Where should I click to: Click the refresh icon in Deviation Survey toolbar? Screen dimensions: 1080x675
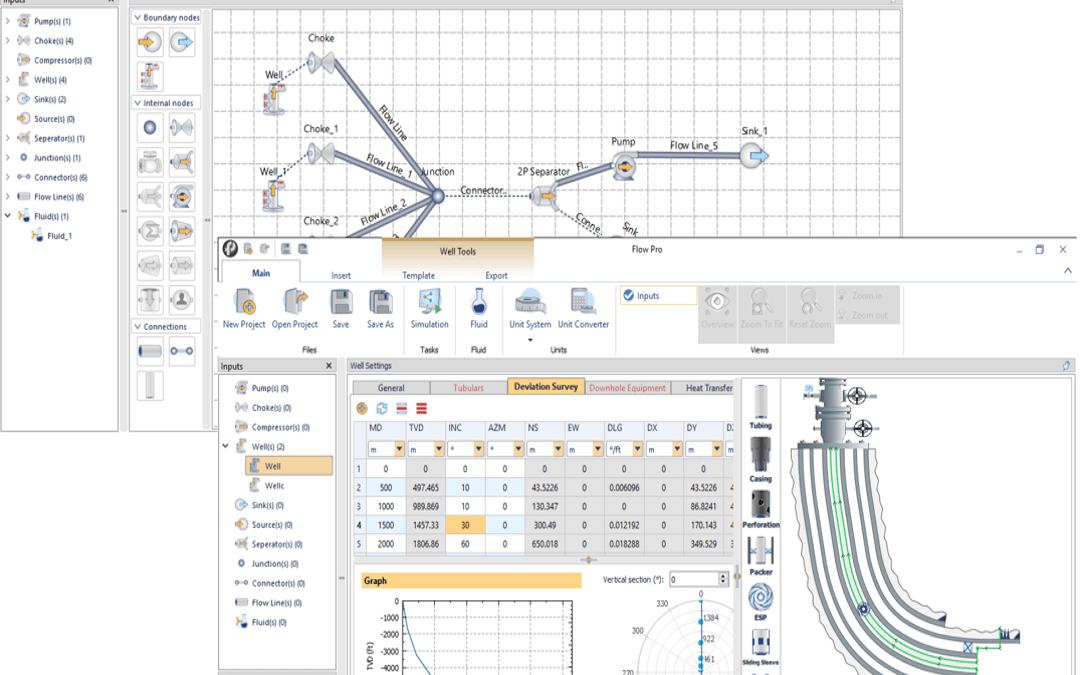tap(382, 408)
